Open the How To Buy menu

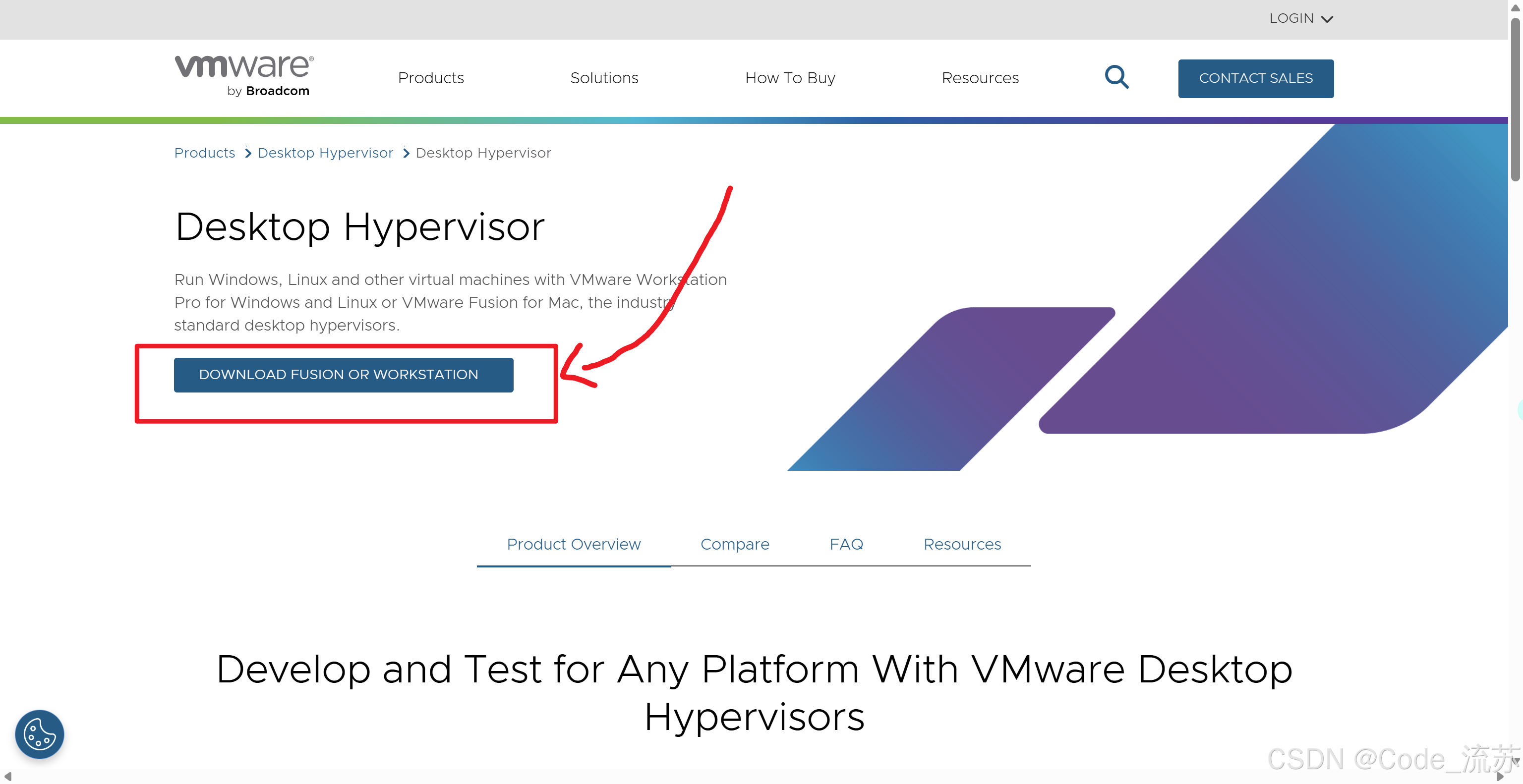point(790,78)
